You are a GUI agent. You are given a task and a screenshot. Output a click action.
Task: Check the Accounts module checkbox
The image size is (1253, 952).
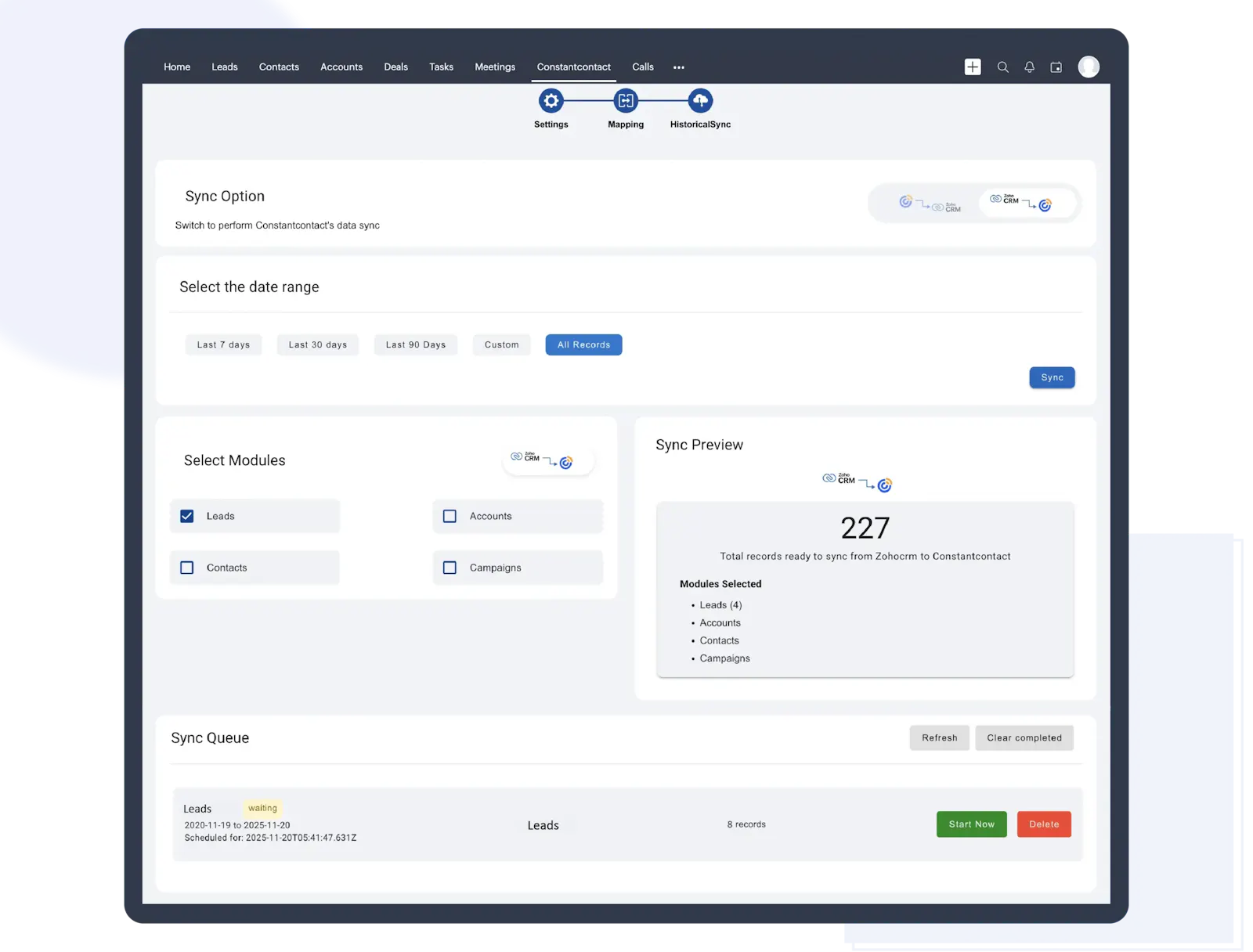(x=450, y=516)
